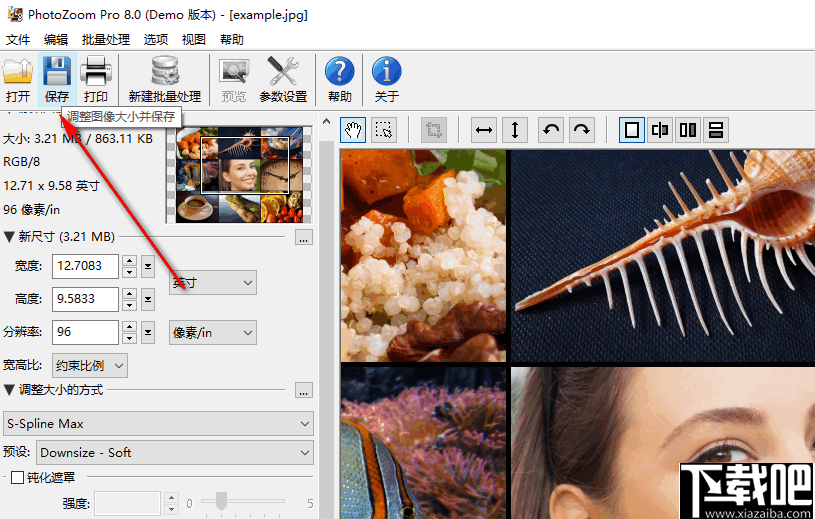The height and width of the screenshot is (519, 815).
Task: Decrease 分辨率 with the down spinner
Action: pos(129,339)
